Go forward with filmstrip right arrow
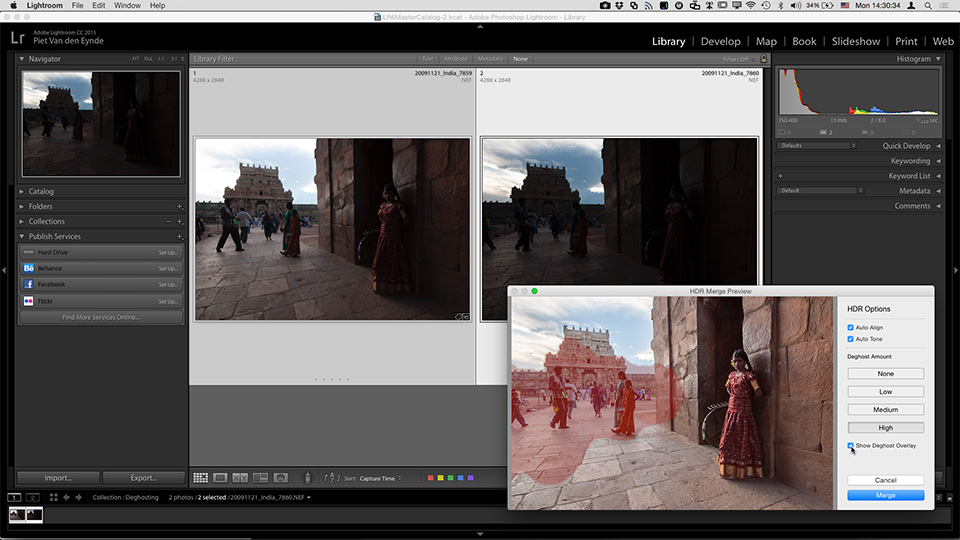This screenshot has width=960, height=540. (78, 497)
